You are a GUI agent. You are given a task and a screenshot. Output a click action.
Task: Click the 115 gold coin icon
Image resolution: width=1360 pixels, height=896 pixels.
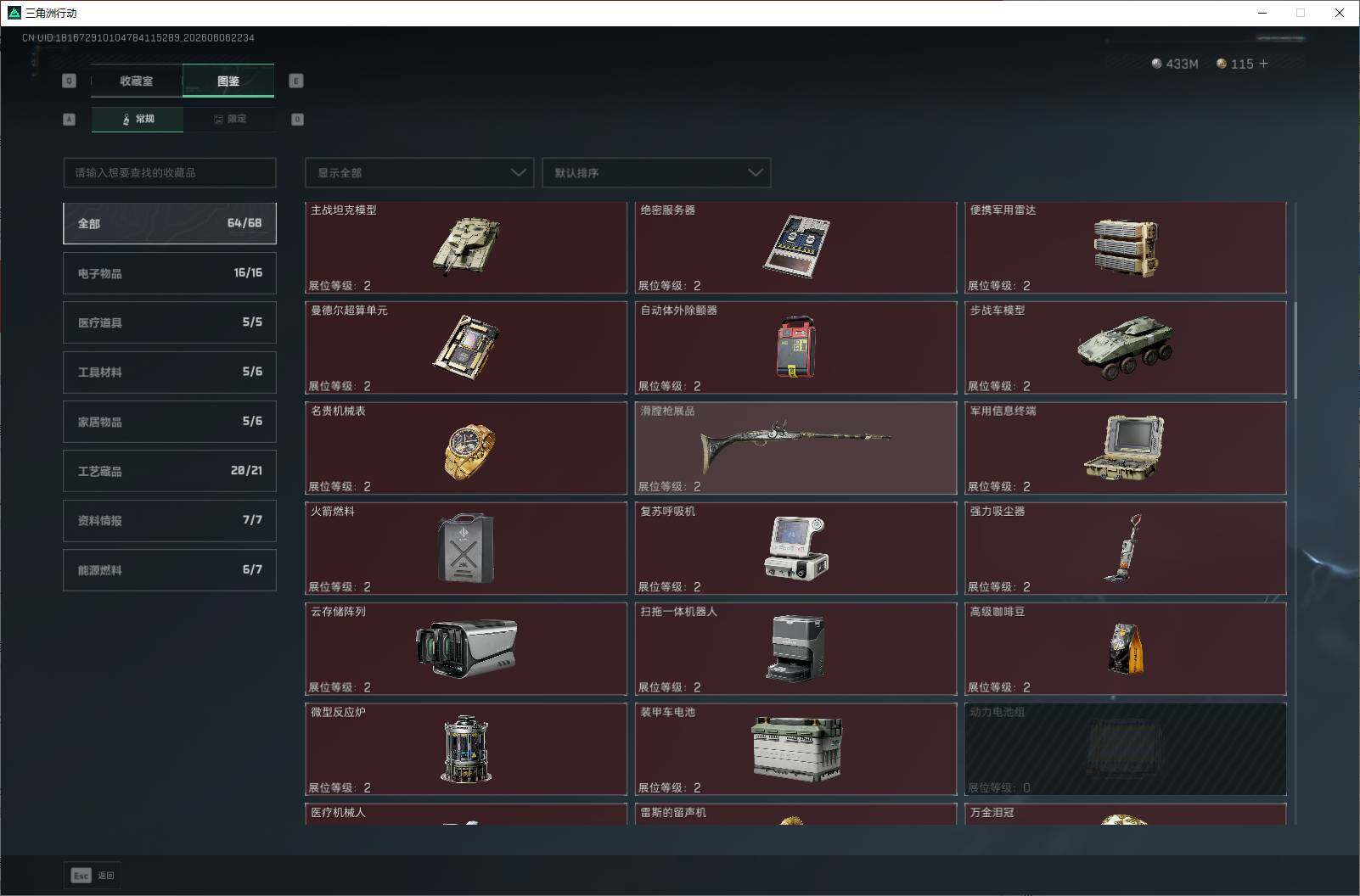coord(1222,64)
